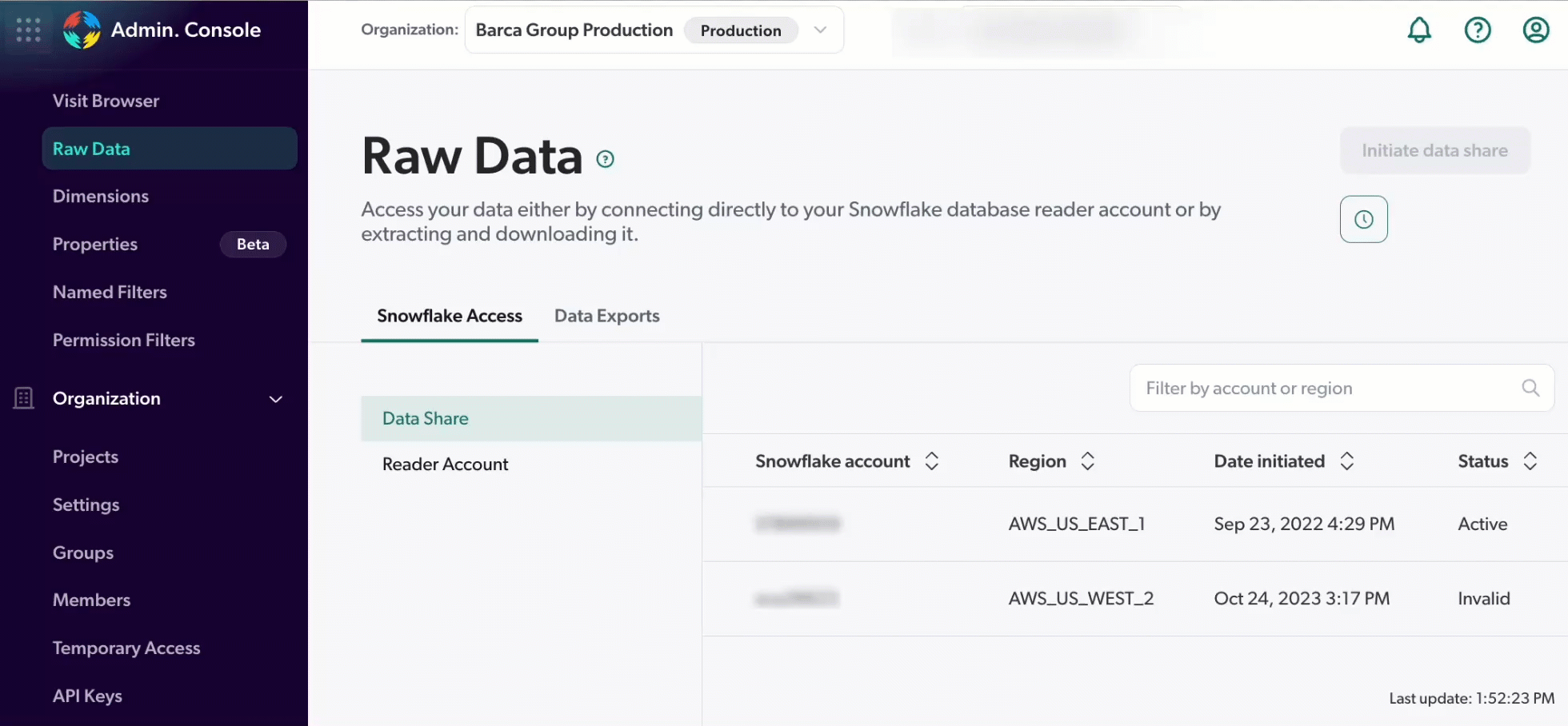1568x726 pixels.
Task: Open the app launcher grid icon
Action: pyautogui.click(x=27, y=30)
